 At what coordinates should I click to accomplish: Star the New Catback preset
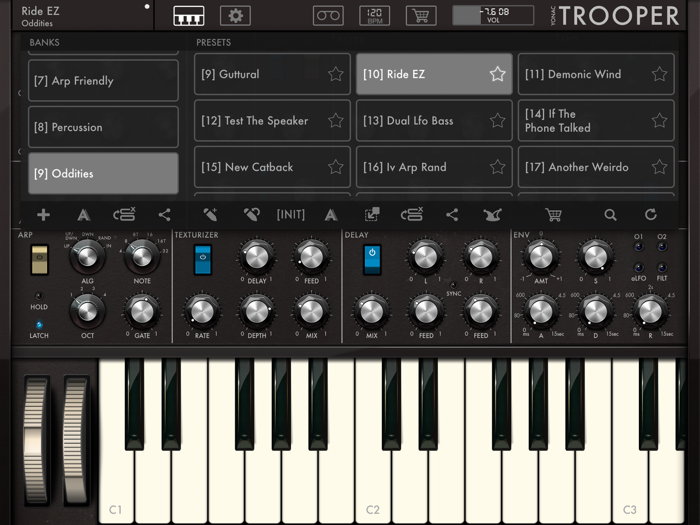(x=336, y=167)
